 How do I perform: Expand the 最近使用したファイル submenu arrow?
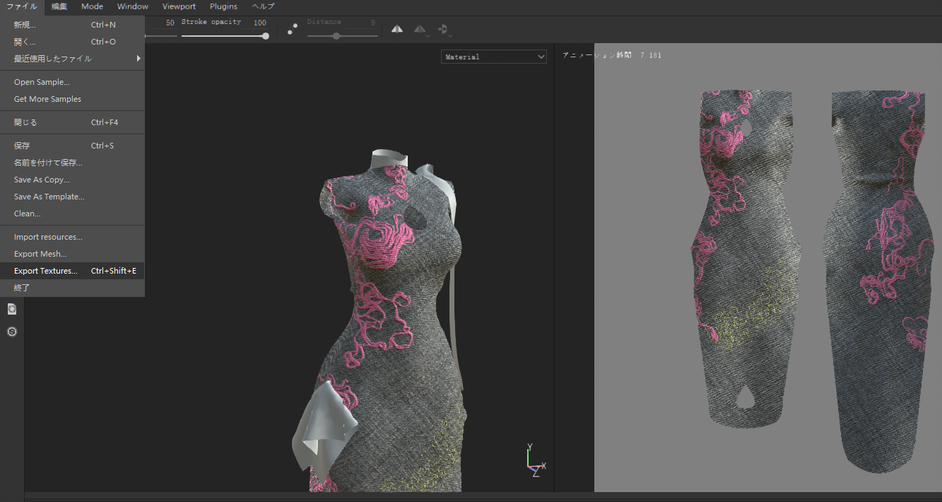pyautogui.click(x=138, y=59)
